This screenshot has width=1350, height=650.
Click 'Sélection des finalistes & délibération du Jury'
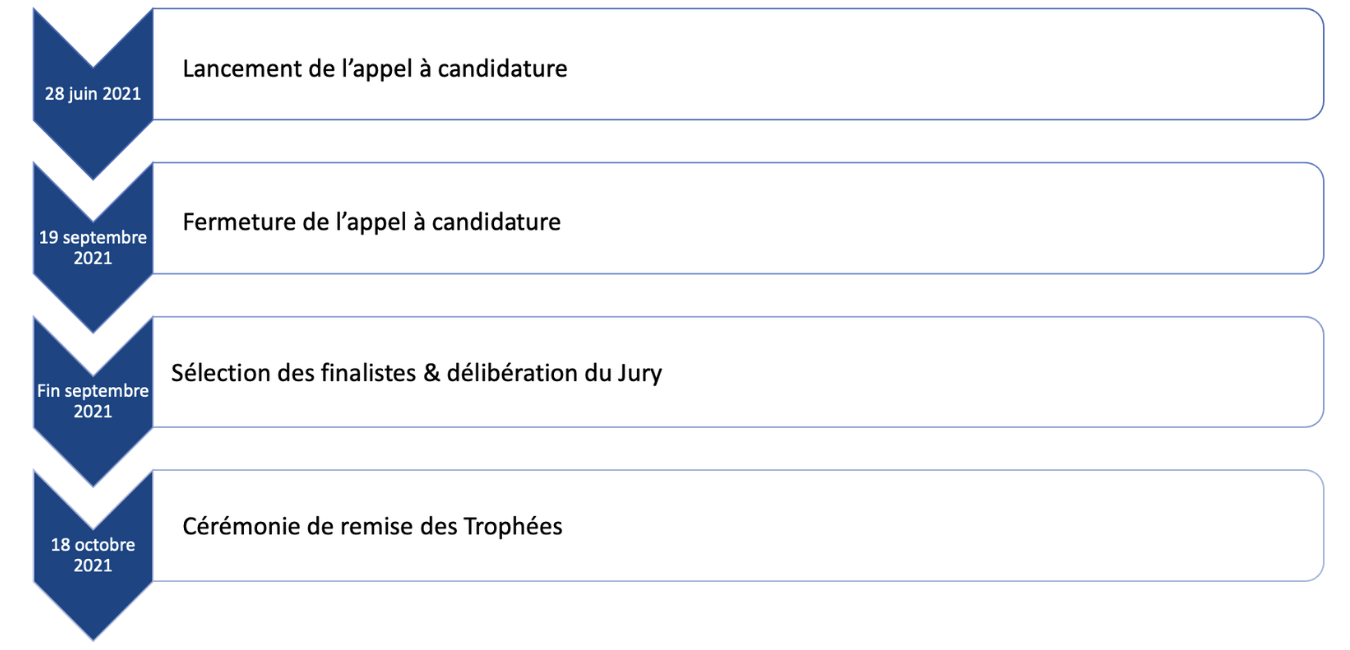pos(416,374)
